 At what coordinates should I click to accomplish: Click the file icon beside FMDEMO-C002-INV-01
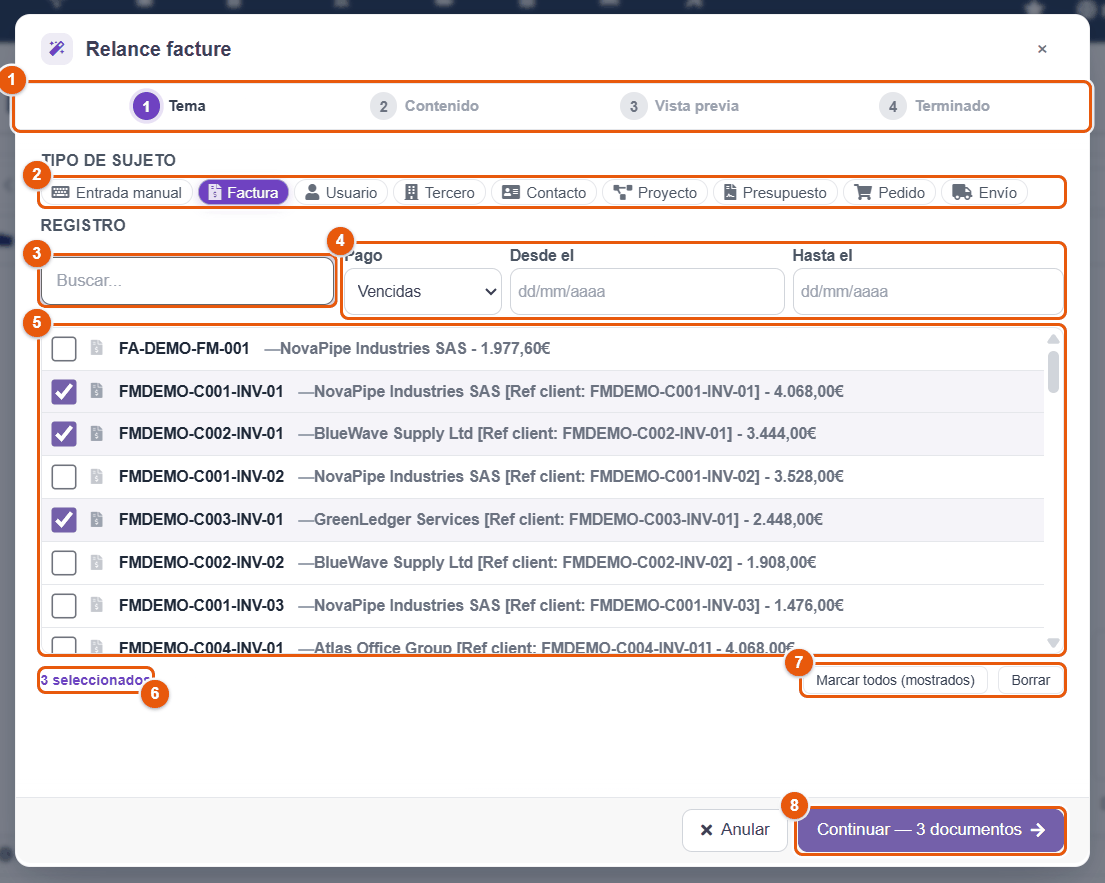pyautogui.click(x=97, y=433)
